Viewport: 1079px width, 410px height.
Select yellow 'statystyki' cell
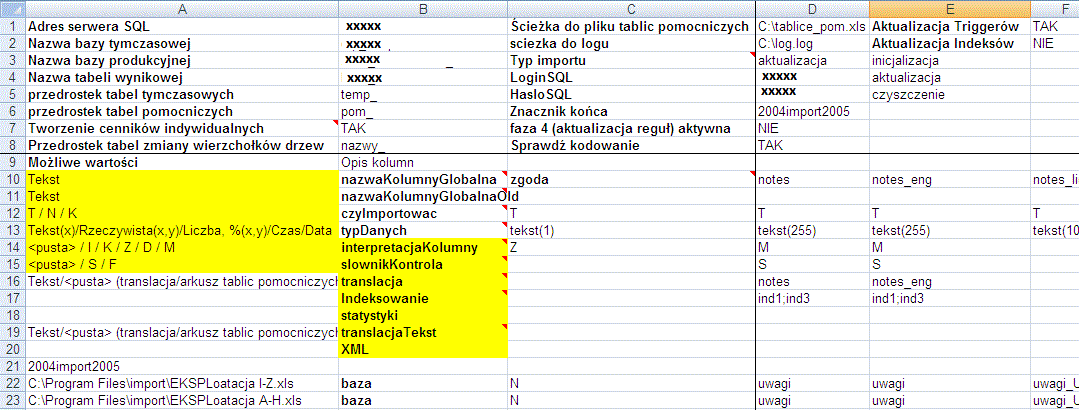pyautogui.click(x=423, y=315)
